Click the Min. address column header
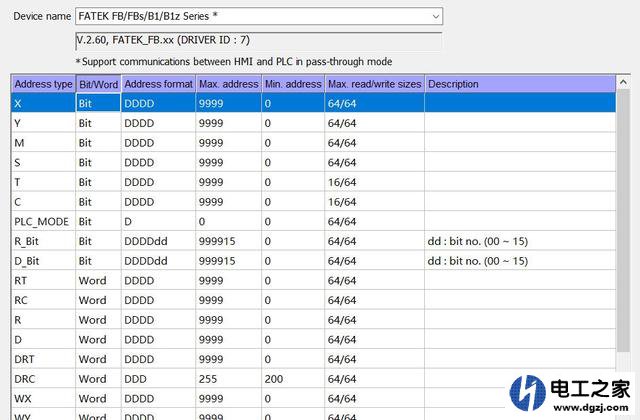The height and width of the screenshot is (420, 640). pos(293,84)
